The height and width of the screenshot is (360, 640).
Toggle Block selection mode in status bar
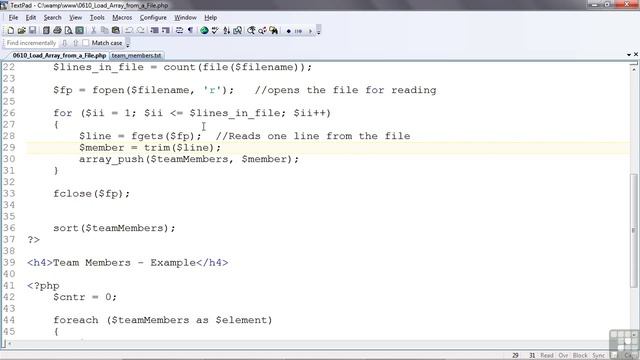[x=580, y=356]
